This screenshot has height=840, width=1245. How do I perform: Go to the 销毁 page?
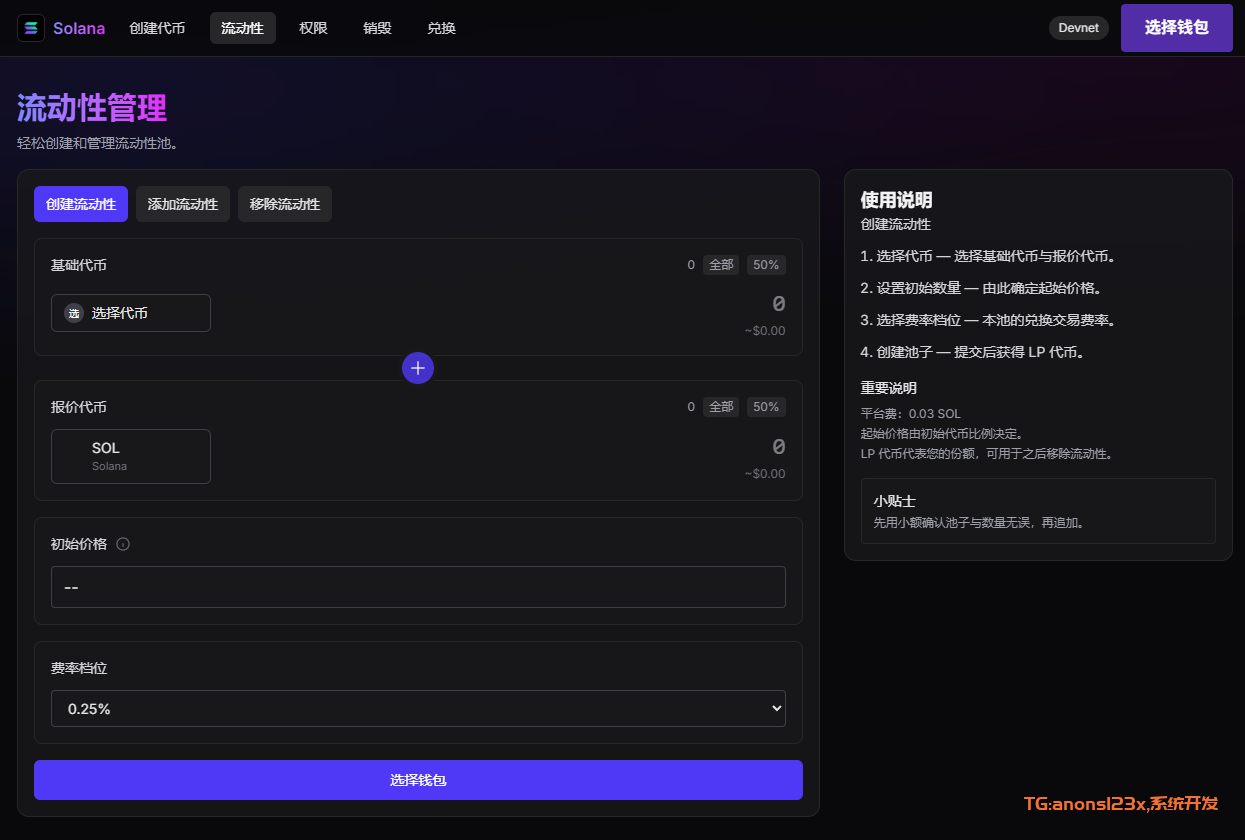coord(377,28)
